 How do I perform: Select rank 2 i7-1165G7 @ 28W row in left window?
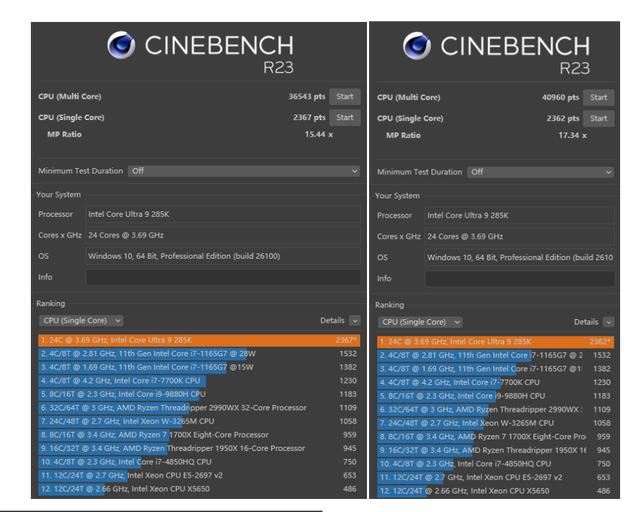199,354
